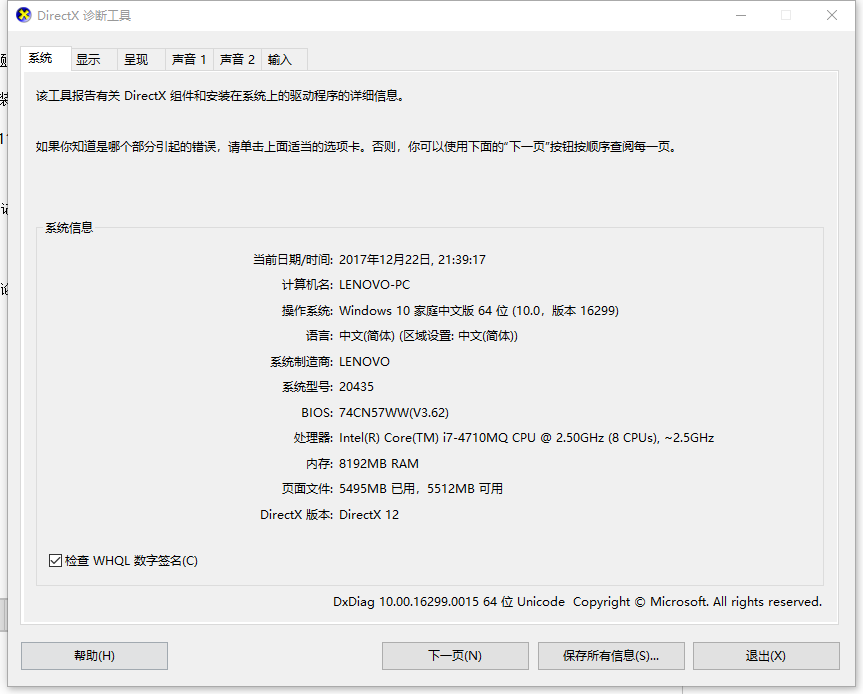Click processor value Intel(R) Core(TM) i7-4710MQ
The width and height of the screenshot is (863, 694).
tap(527, 438)
